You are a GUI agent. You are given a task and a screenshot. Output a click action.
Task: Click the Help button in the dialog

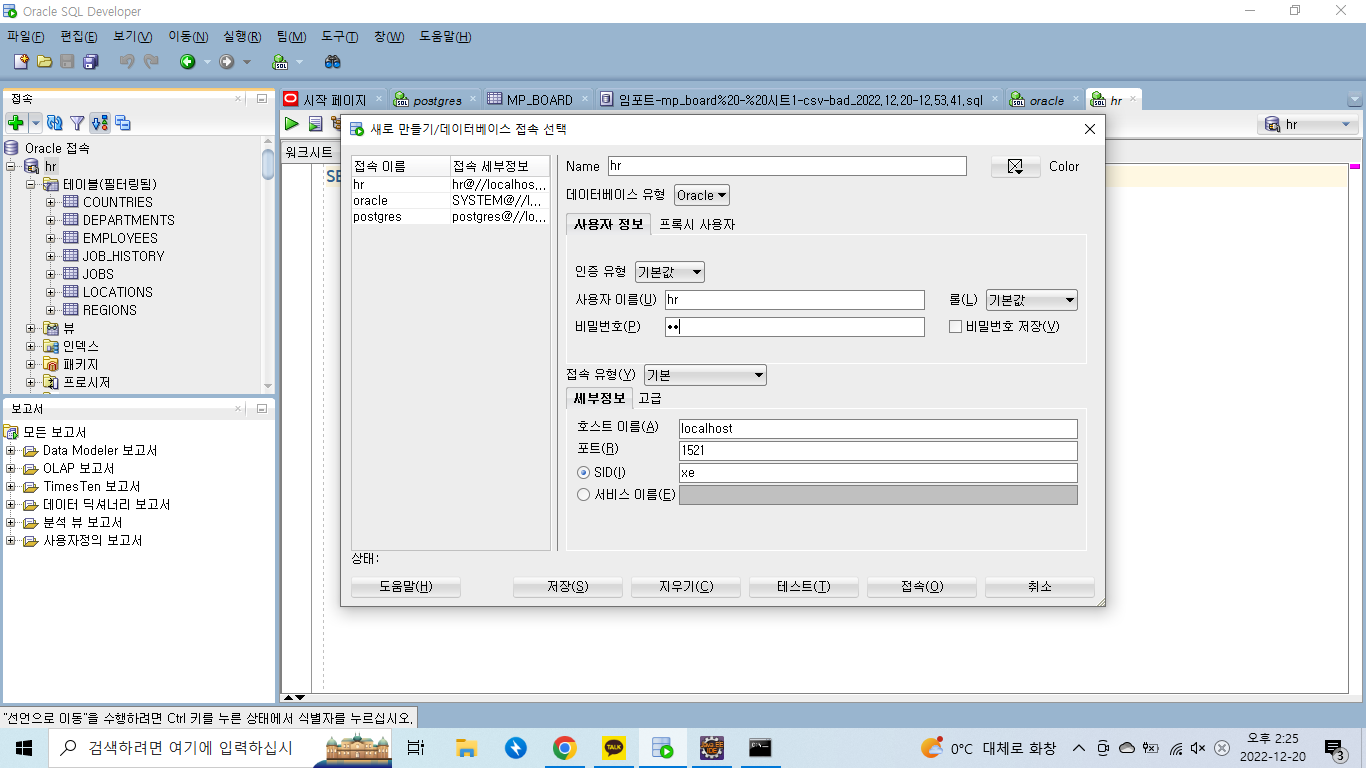406,587
